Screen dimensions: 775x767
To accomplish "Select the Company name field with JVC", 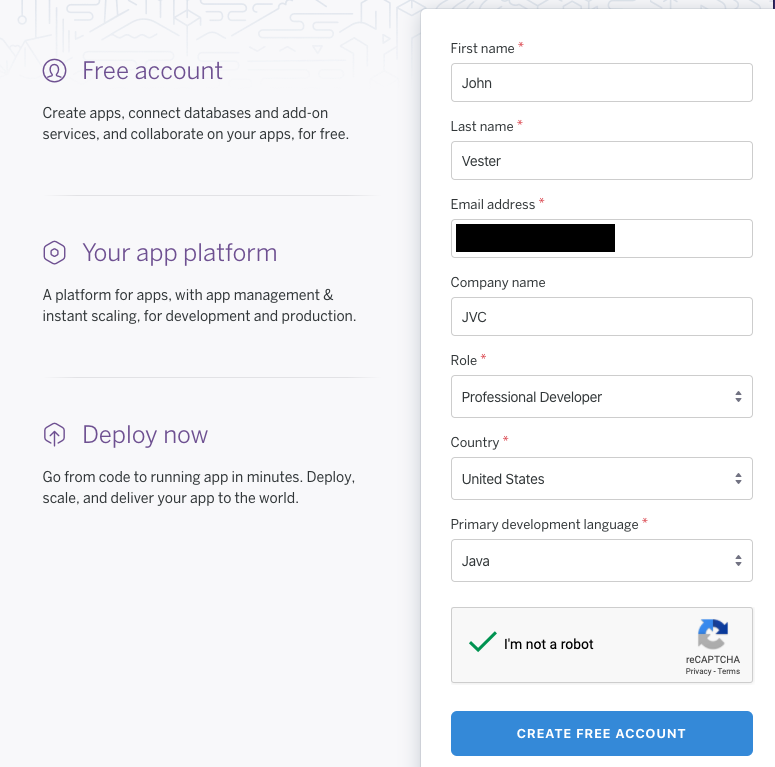I will click(x=601, y=317).
